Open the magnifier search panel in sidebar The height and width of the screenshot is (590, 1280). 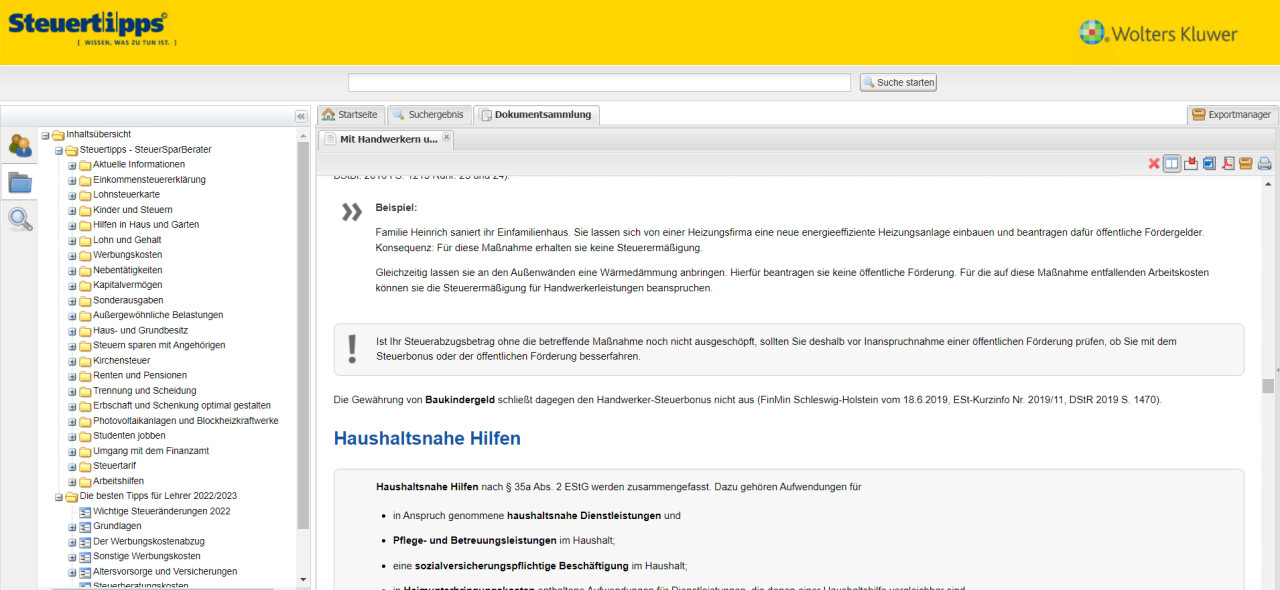20,219
